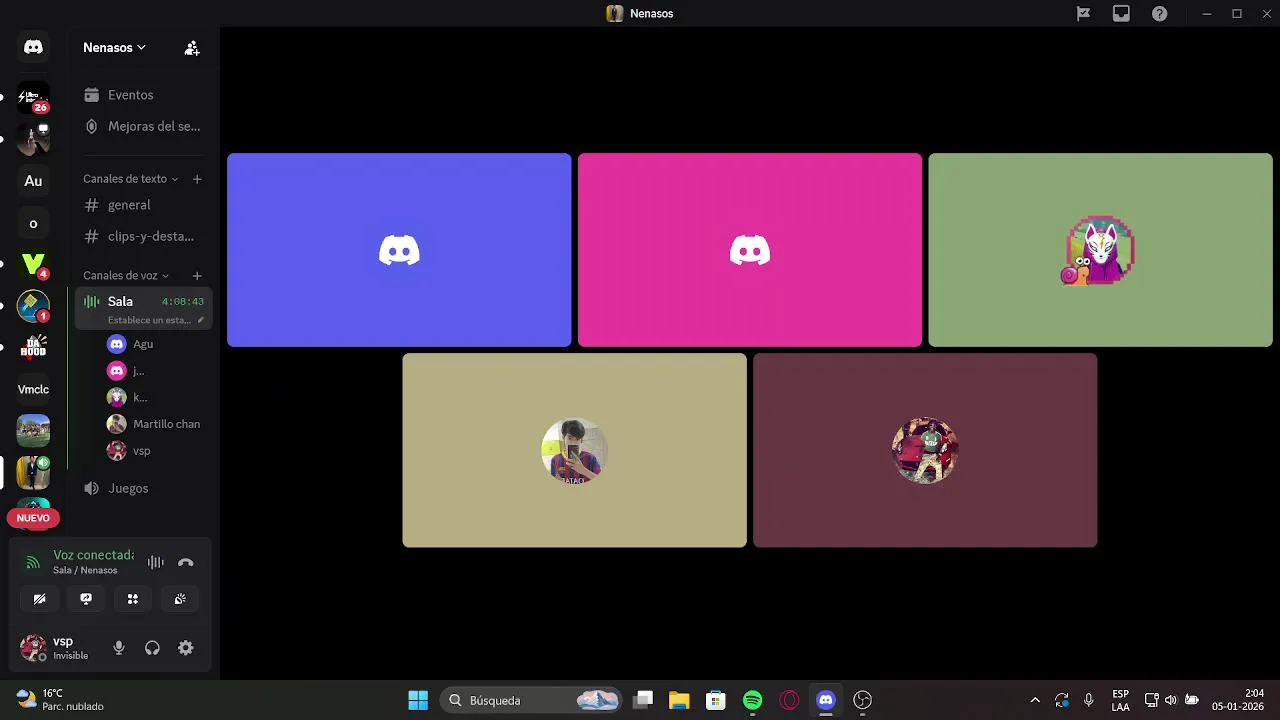Viewport: 1280px width, 720px height.
Task: Mute microphone in user panel
Action: point(119,648)
